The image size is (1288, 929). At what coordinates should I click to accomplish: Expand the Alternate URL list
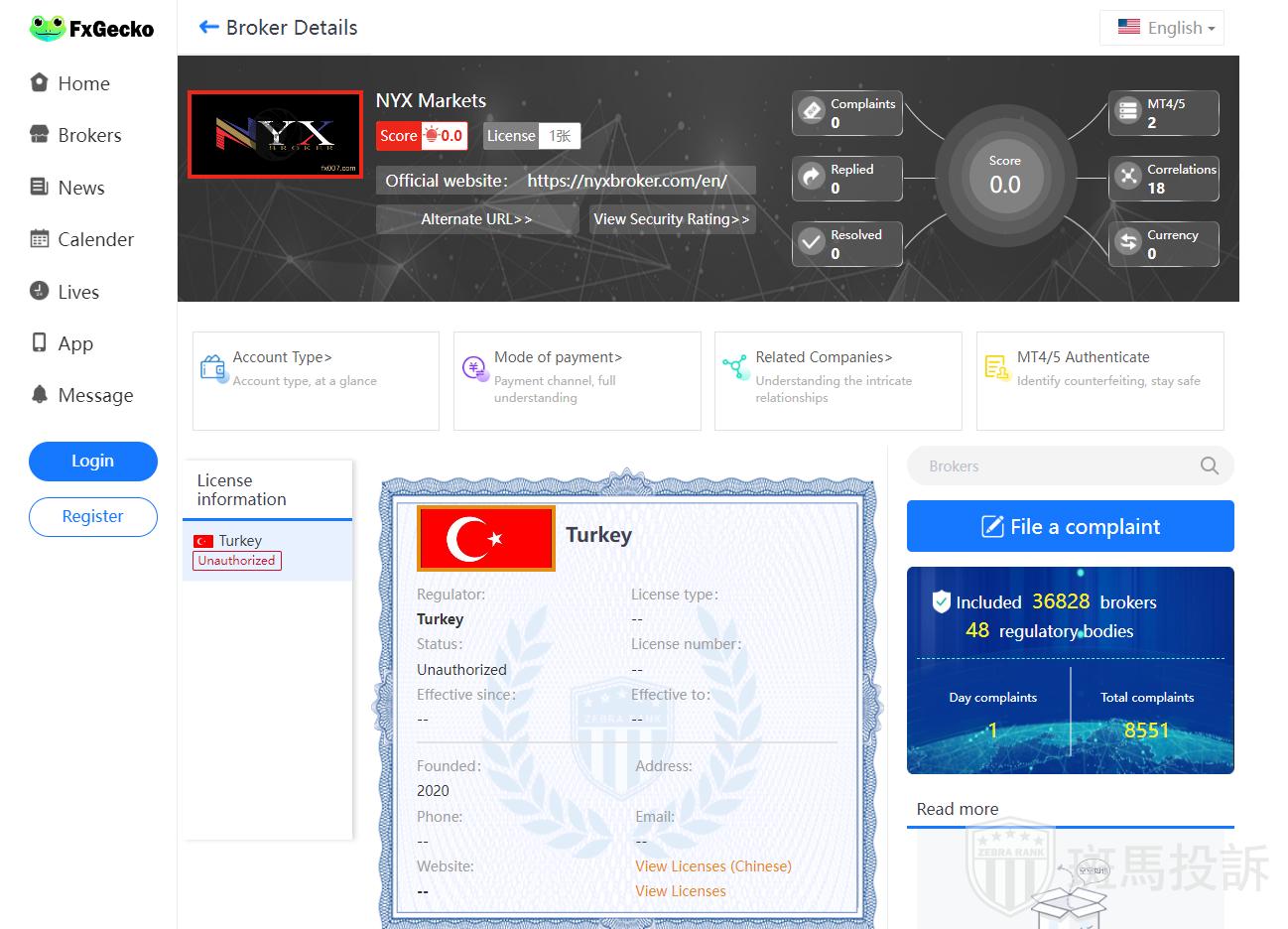point(476,219)
